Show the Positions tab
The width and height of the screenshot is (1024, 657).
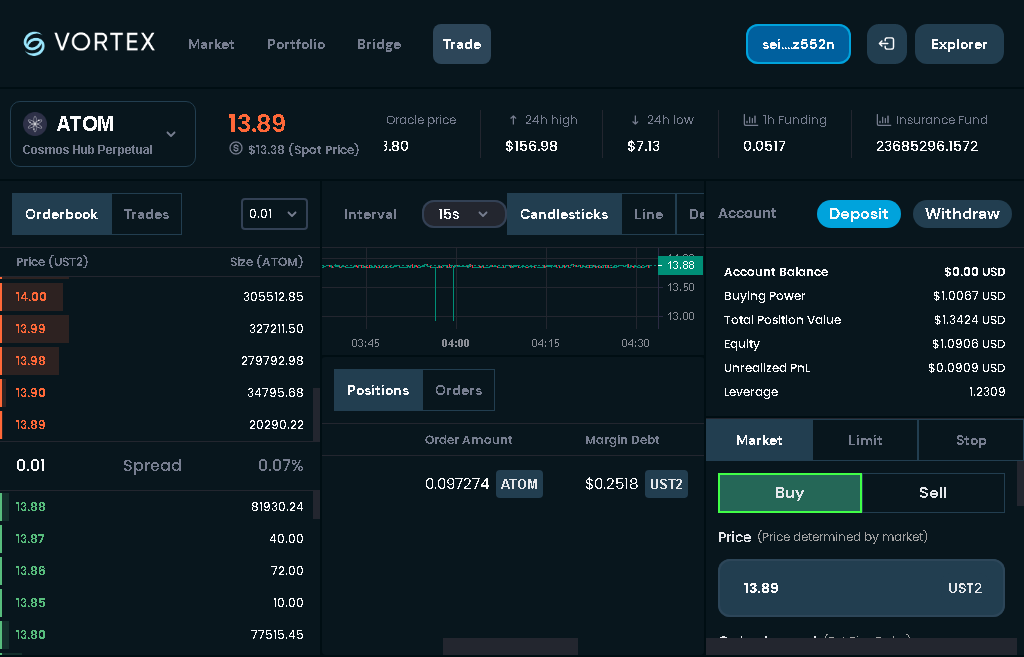[x=378, y=391]
